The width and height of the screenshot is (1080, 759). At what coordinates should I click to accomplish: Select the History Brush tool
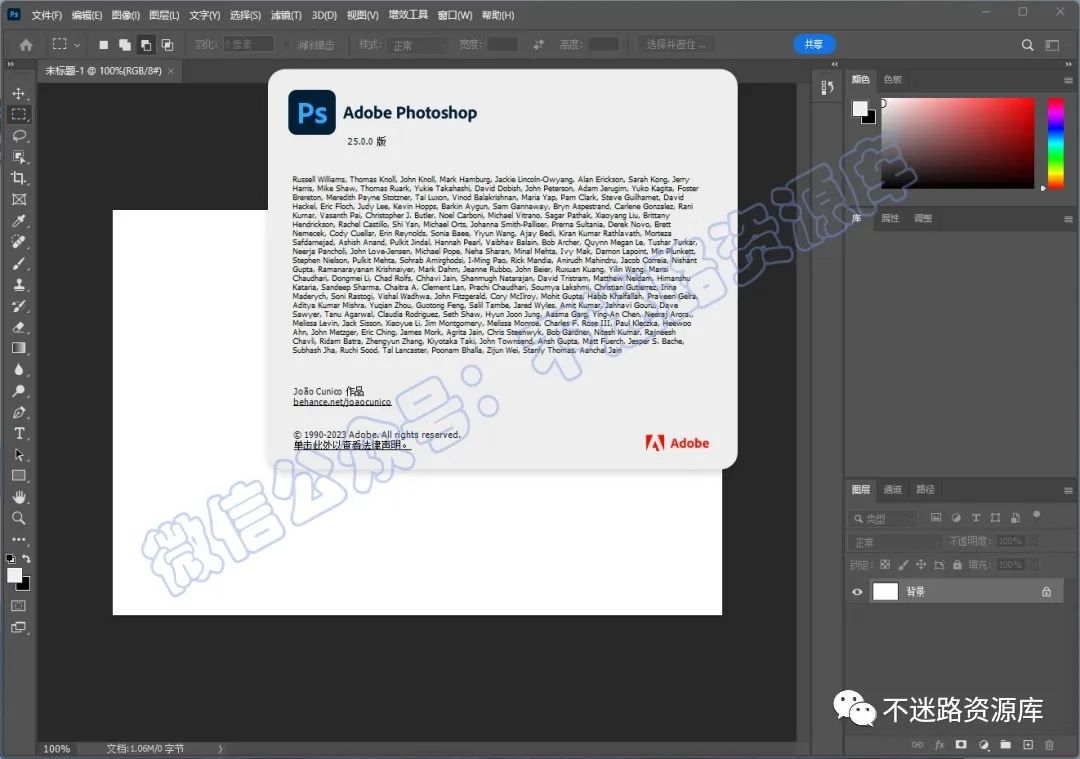pos(19,306)
